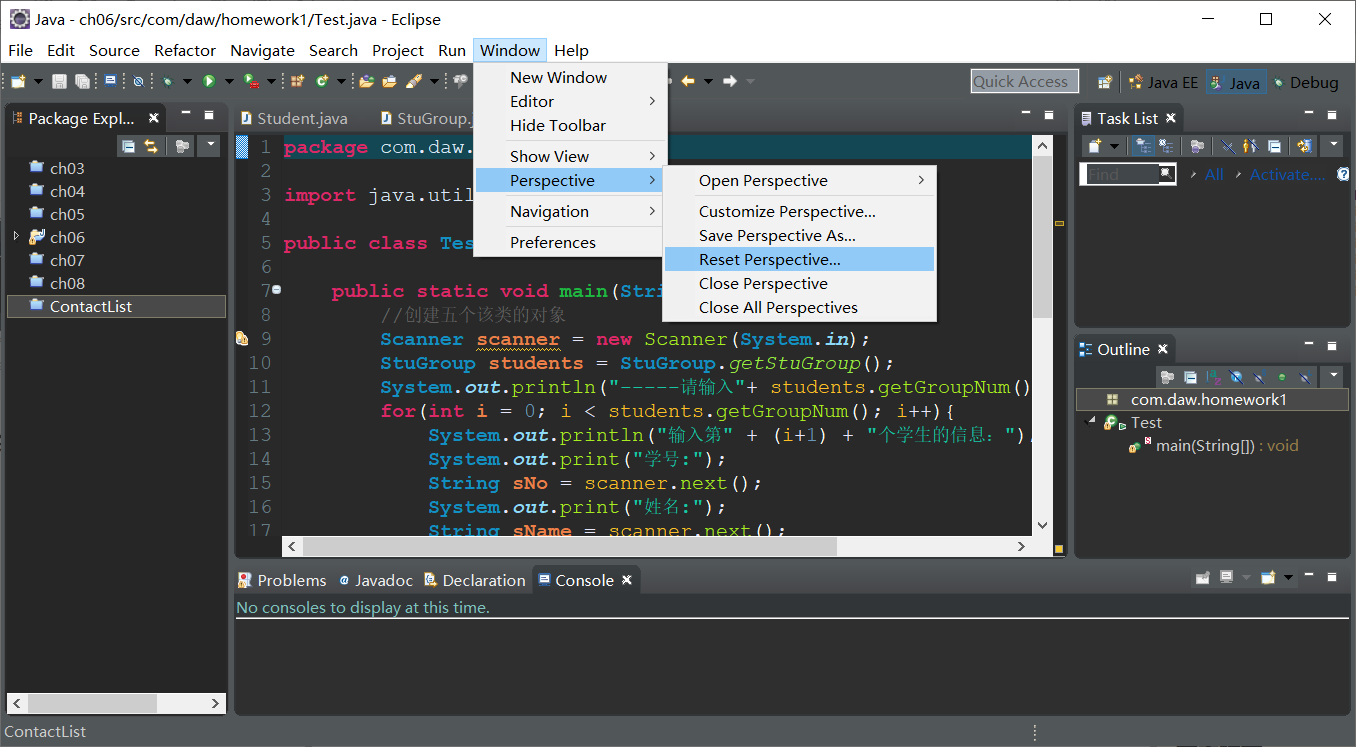
Task: Click the New Task icon in Task List
Action: tap(1095, 146)
